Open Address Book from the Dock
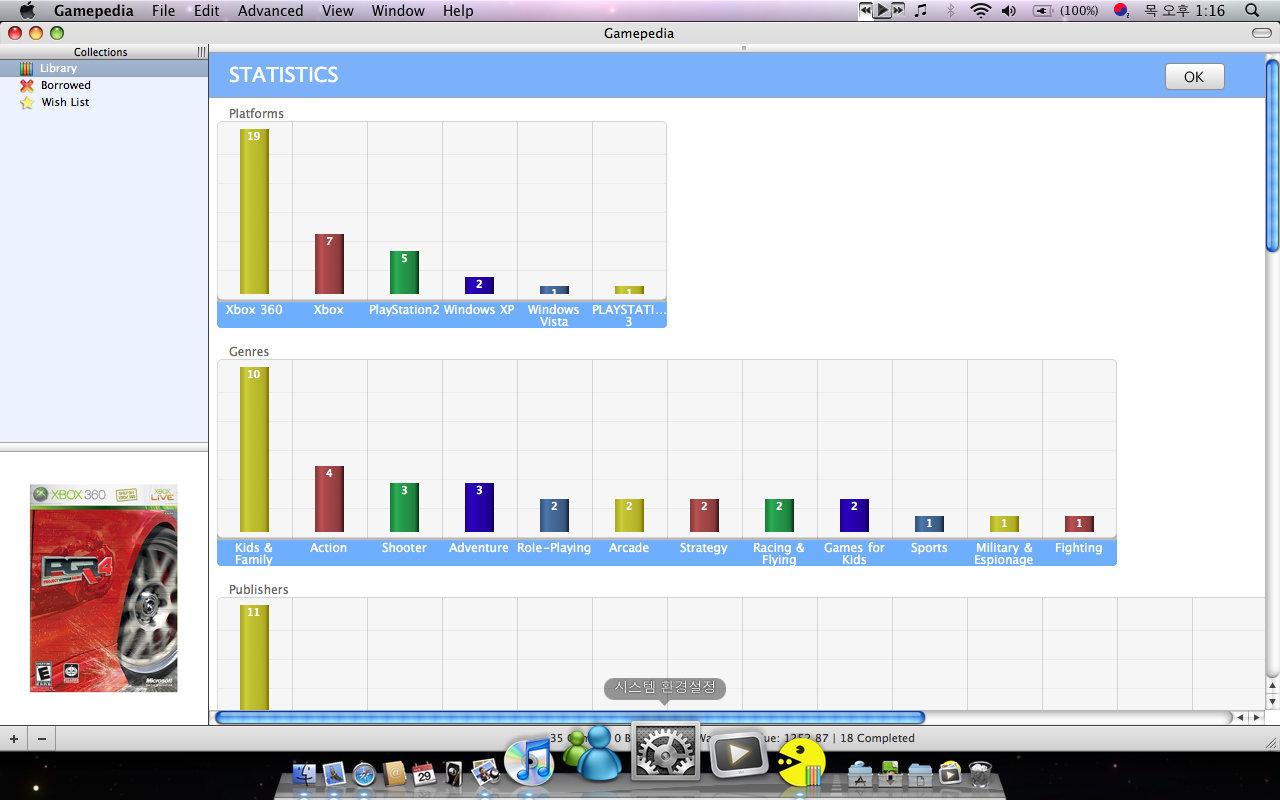Image resolution: width=1280 pixels, height=800 pixels. pyautogui.click(x=394, y=773)
